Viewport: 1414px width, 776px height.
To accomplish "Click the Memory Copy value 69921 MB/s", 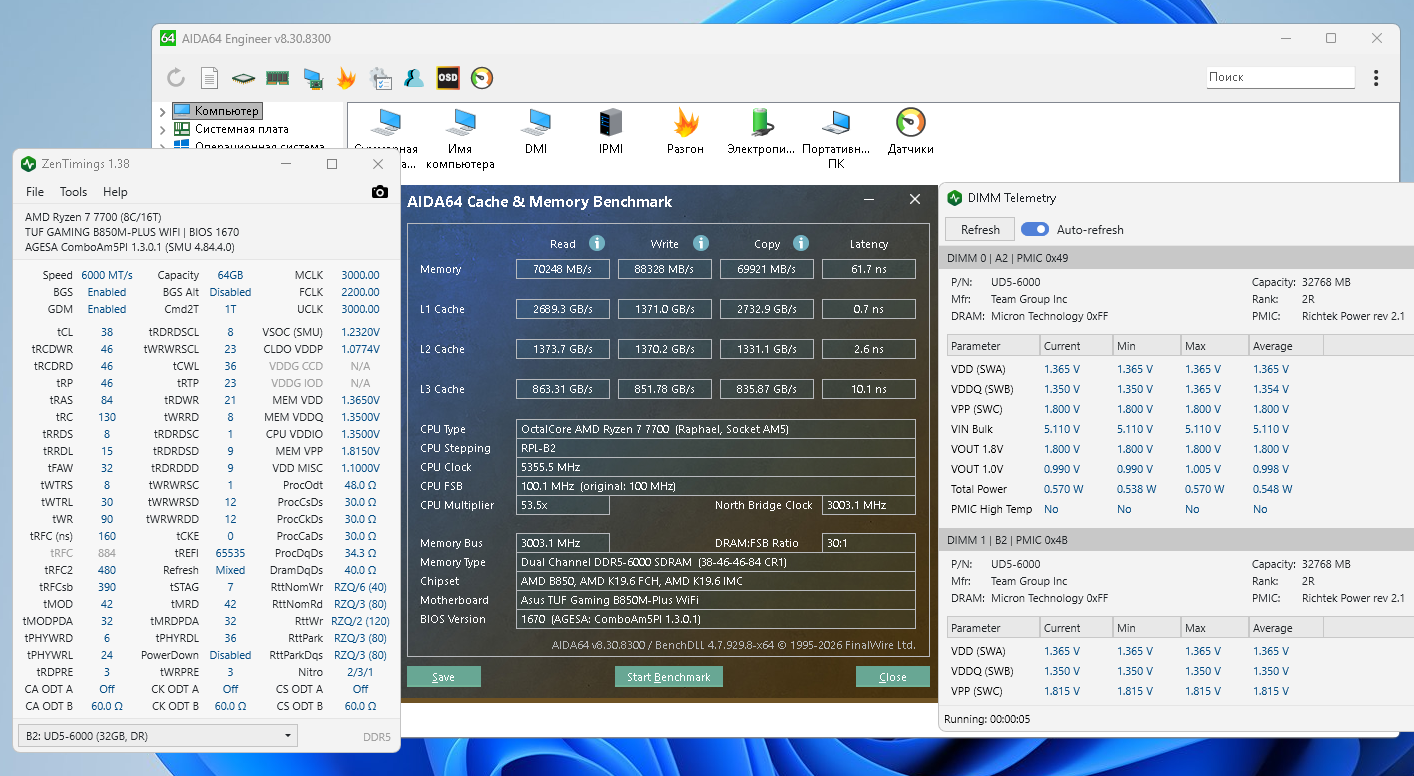I will 767,269.
